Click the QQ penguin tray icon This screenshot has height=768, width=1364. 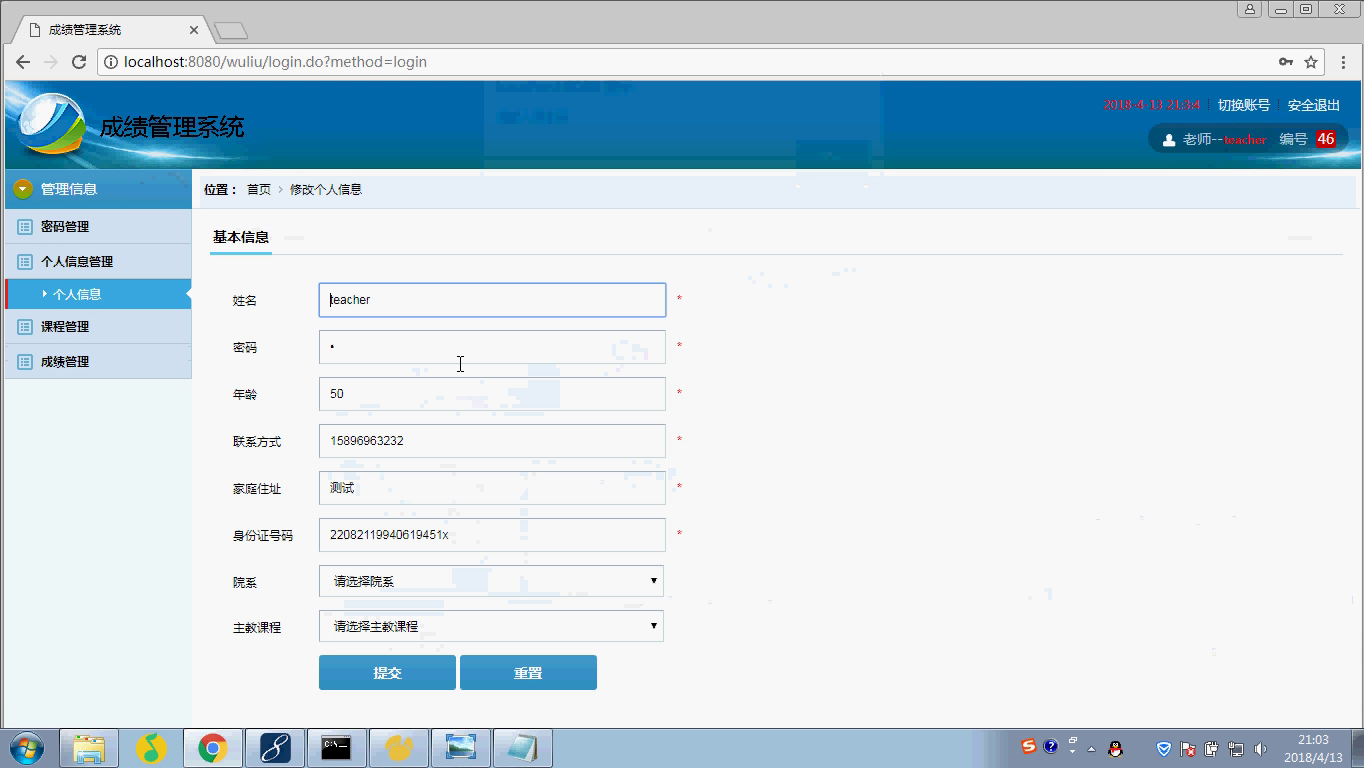[1116, 748]
